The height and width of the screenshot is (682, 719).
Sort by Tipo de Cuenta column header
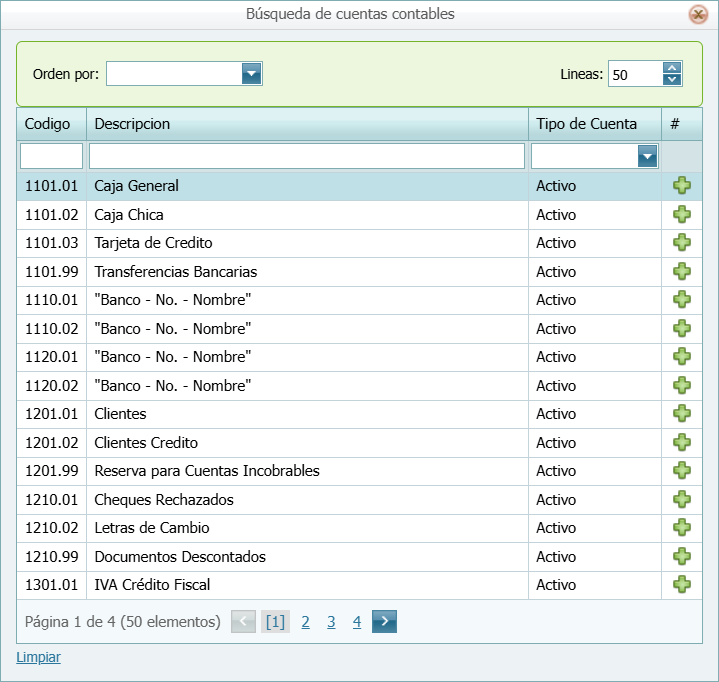pos(595,124)
